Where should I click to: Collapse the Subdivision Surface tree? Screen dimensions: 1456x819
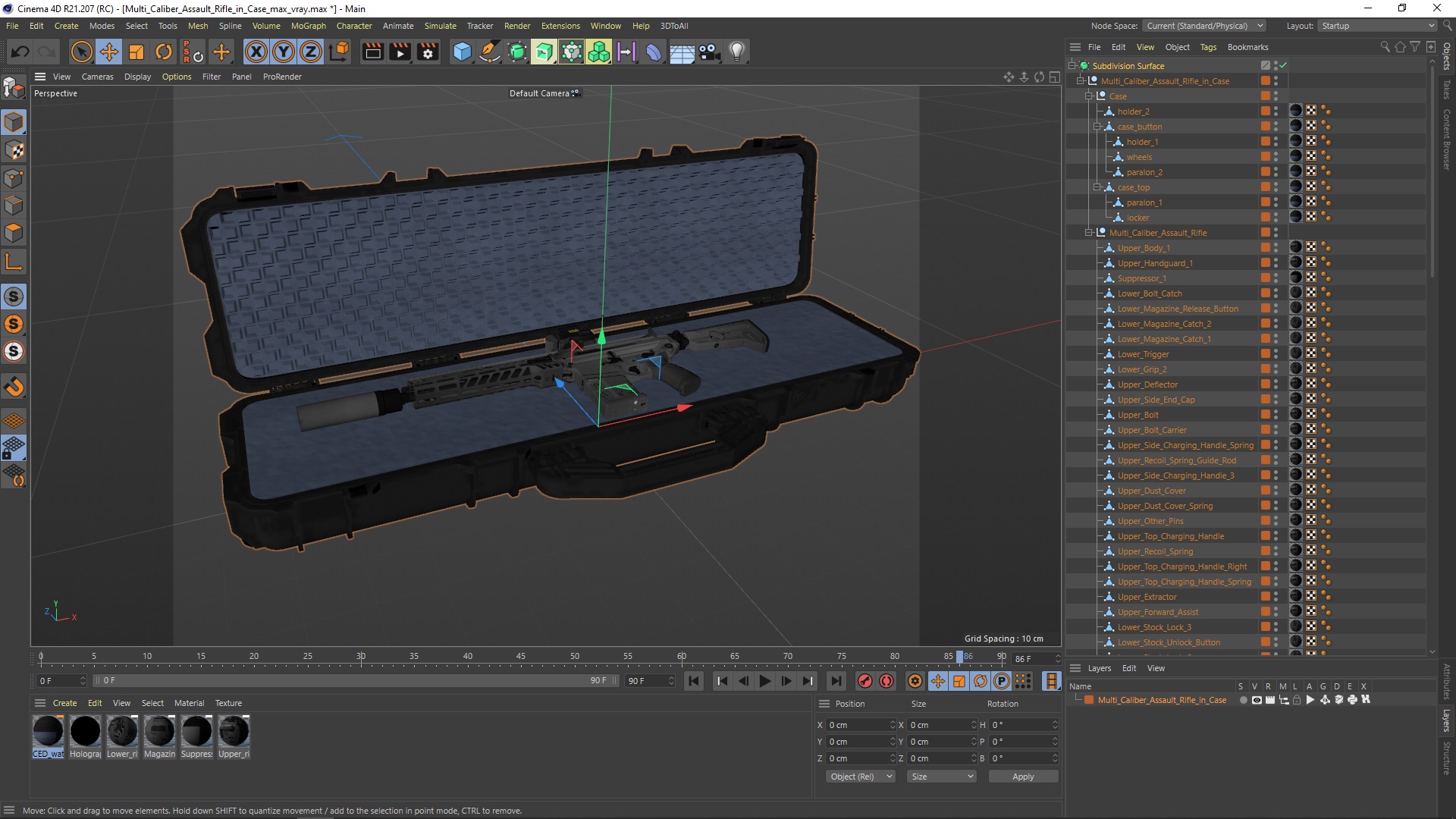point(1072,66)
